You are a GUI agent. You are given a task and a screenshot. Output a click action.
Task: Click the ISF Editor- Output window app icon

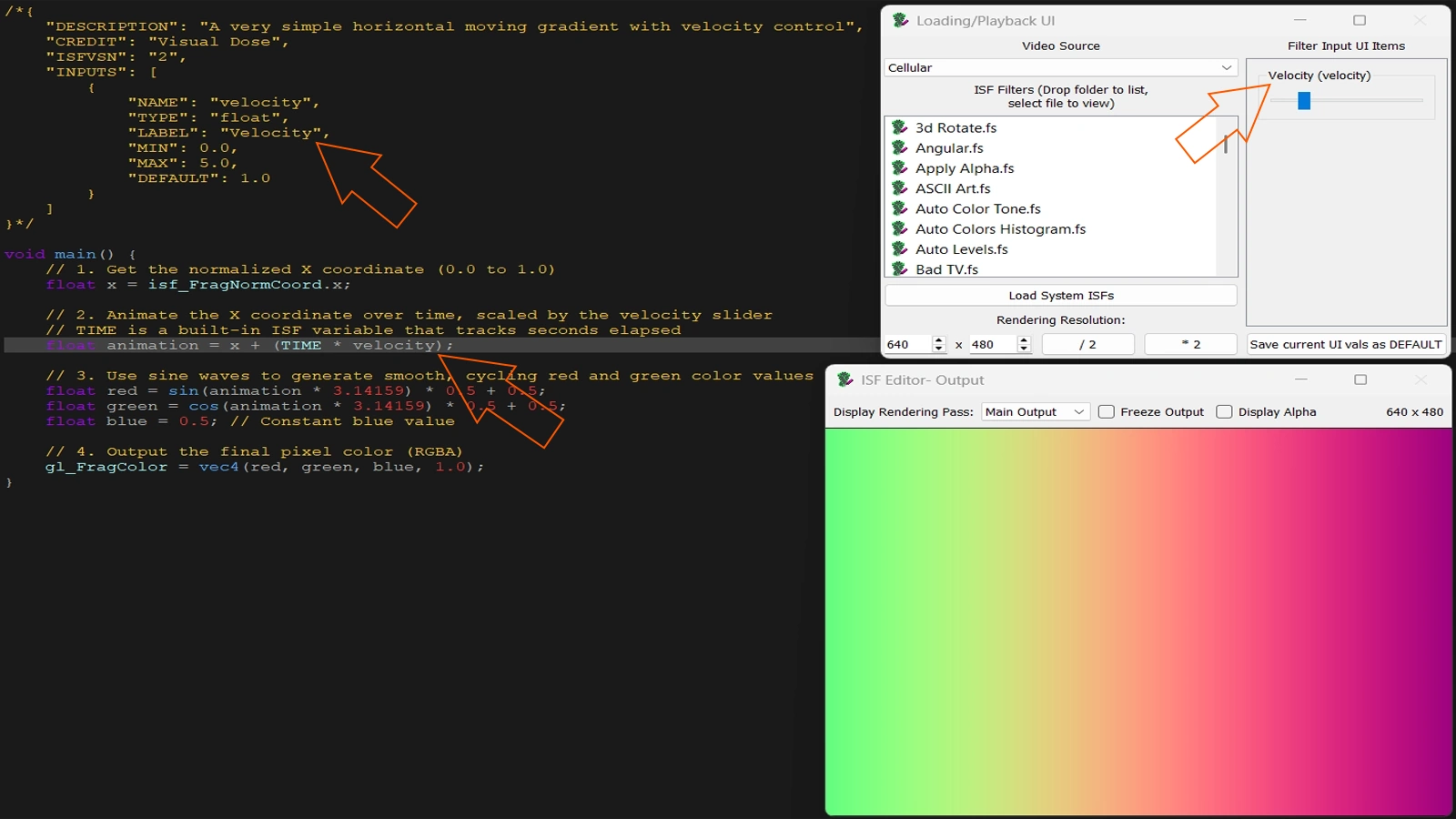(x=845, y=379)
